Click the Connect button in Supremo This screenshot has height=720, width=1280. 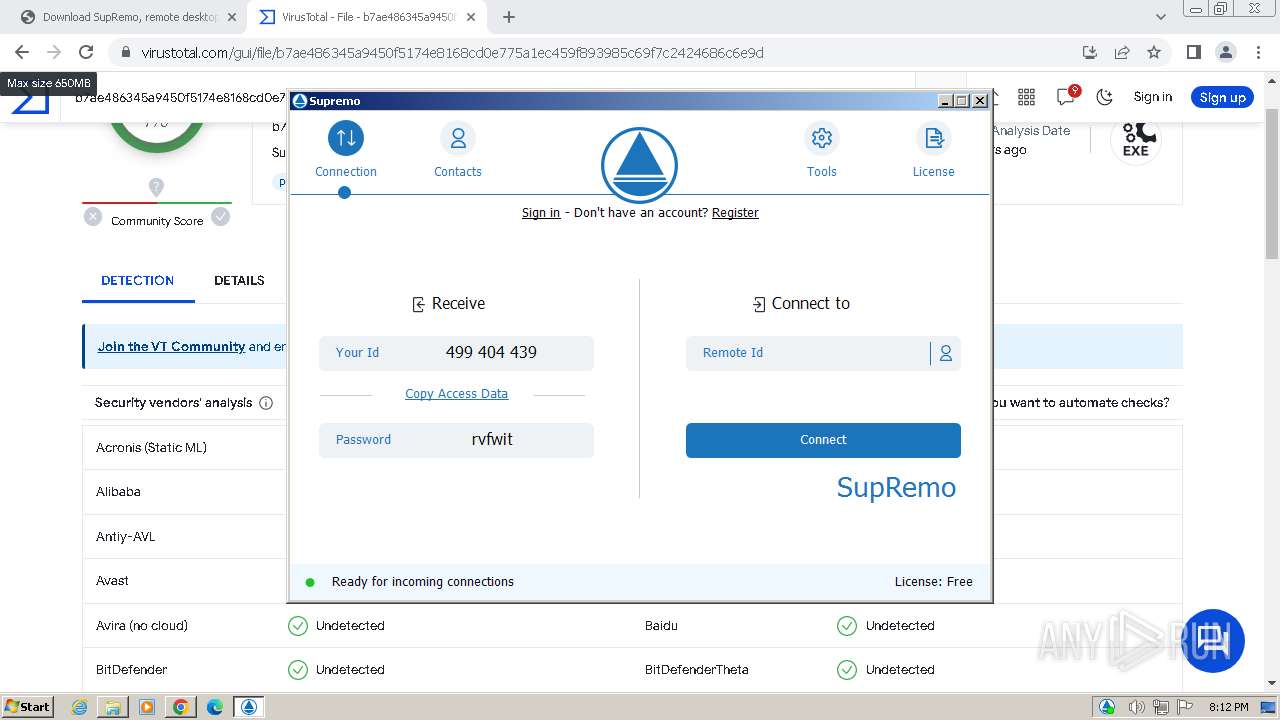click(823, 440)
